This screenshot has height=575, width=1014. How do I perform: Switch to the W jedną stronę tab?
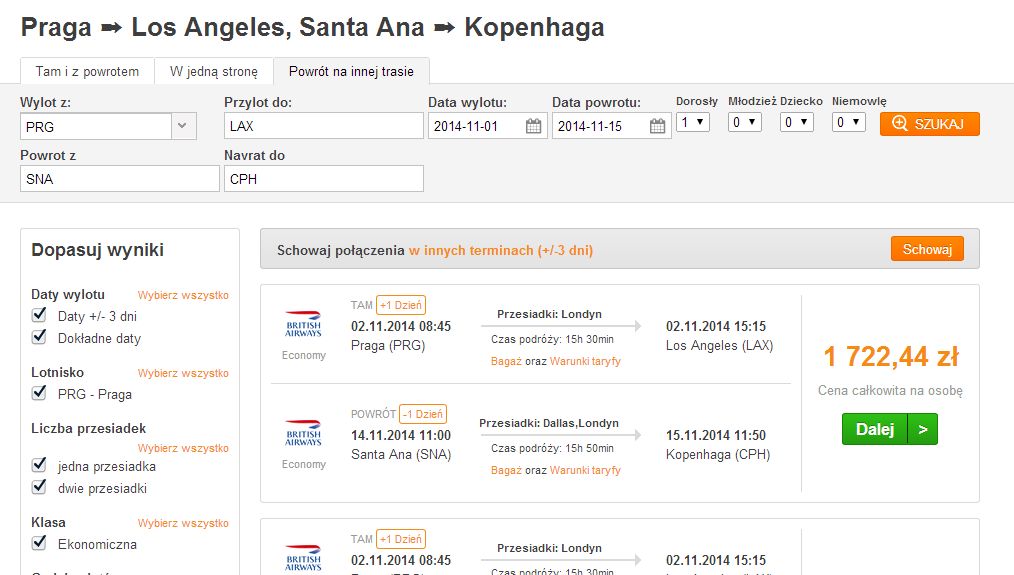point(214,71)
